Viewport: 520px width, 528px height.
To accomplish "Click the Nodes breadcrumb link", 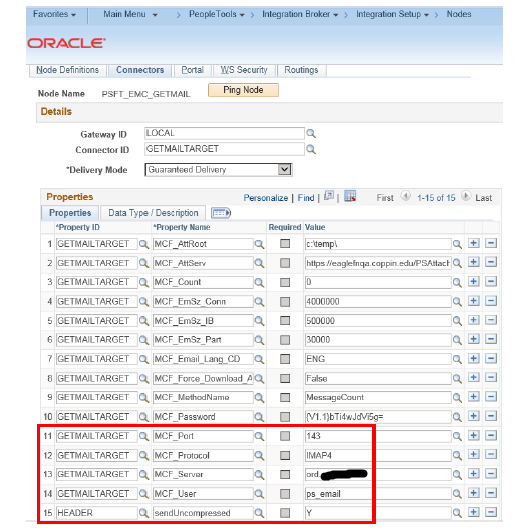I will 459,14.
